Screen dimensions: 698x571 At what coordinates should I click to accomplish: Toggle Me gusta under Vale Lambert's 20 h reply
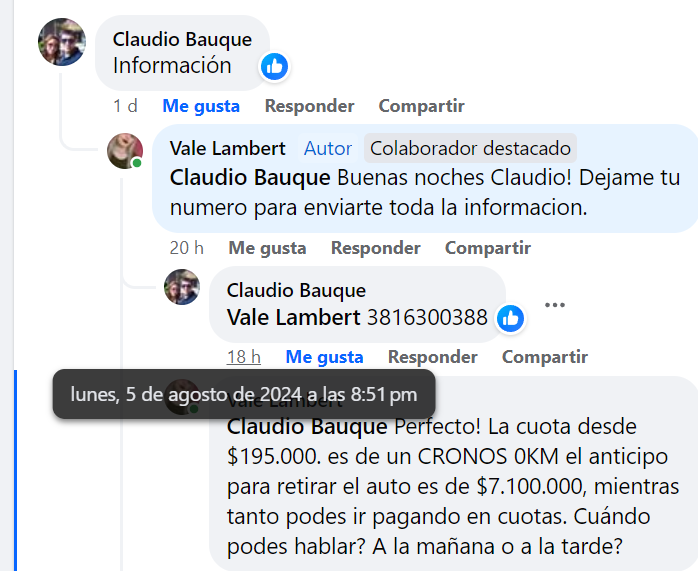pyautogui.click(x=268, y=248)
